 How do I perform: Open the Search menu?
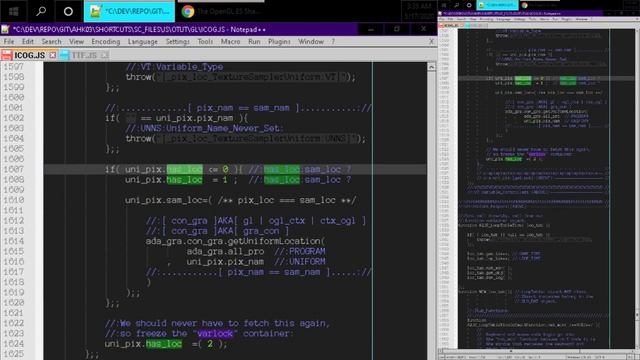[51, 42]
